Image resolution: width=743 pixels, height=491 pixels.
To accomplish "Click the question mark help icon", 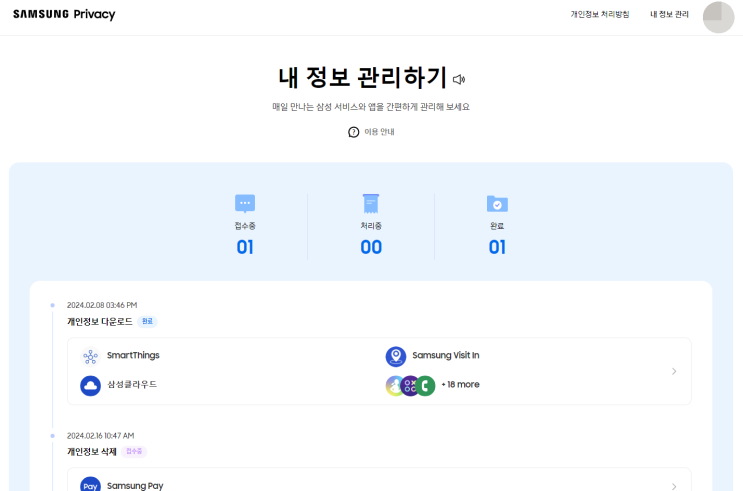I will pos(353,132).
